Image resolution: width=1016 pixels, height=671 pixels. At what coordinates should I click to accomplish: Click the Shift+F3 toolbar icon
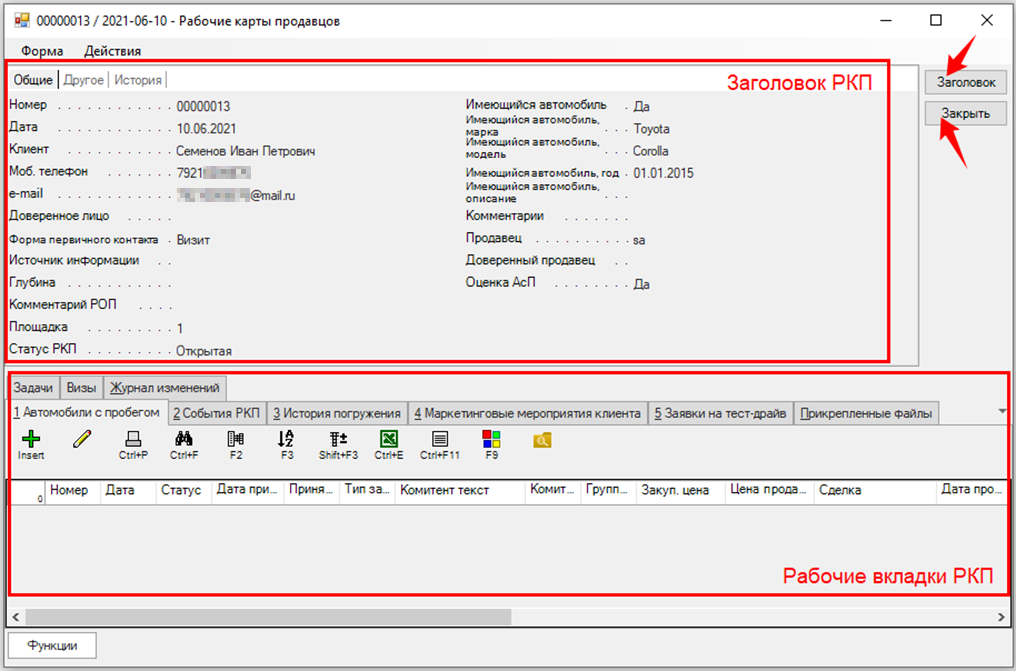pos(338,439)
